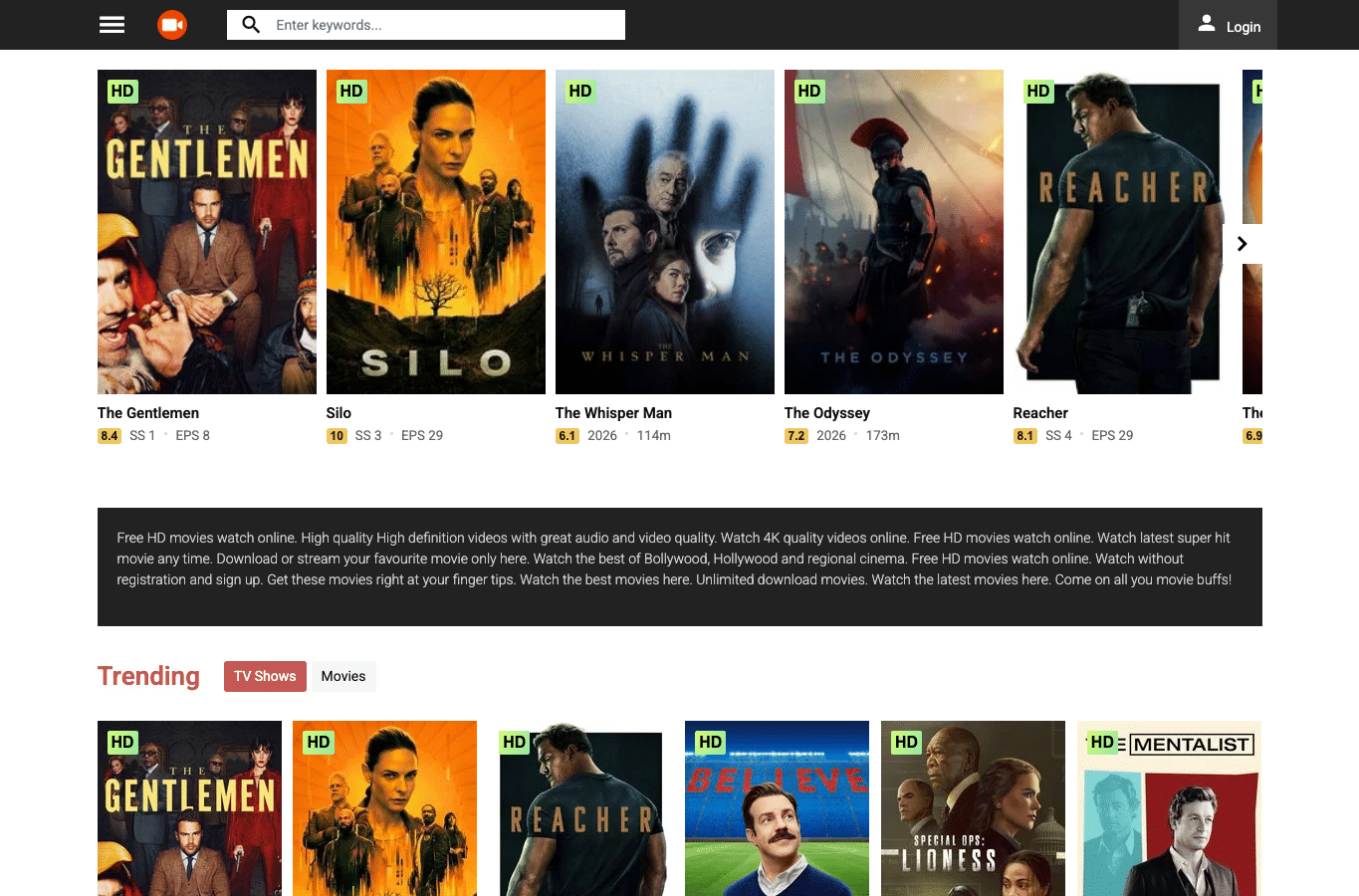This screenshot has height=896, width=1359.
Task: Click SS 4 under Reacher
Action: (x=1058, y=436)
